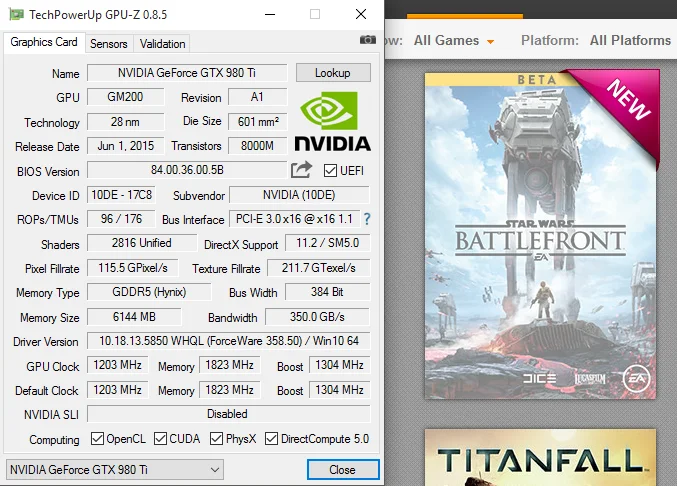Click the 6144 MB Memory Size value

(x=134, y=317)
